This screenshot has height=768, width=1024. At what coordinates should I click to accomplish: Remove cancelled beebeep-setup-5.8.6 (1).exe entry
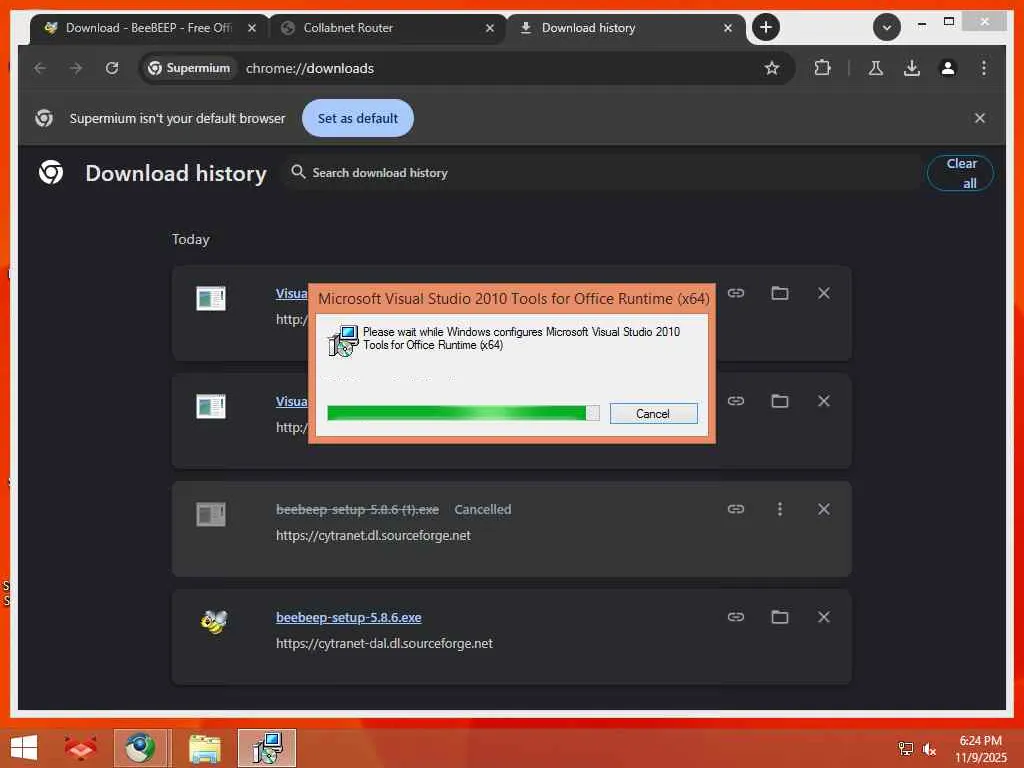coord(824,509)
